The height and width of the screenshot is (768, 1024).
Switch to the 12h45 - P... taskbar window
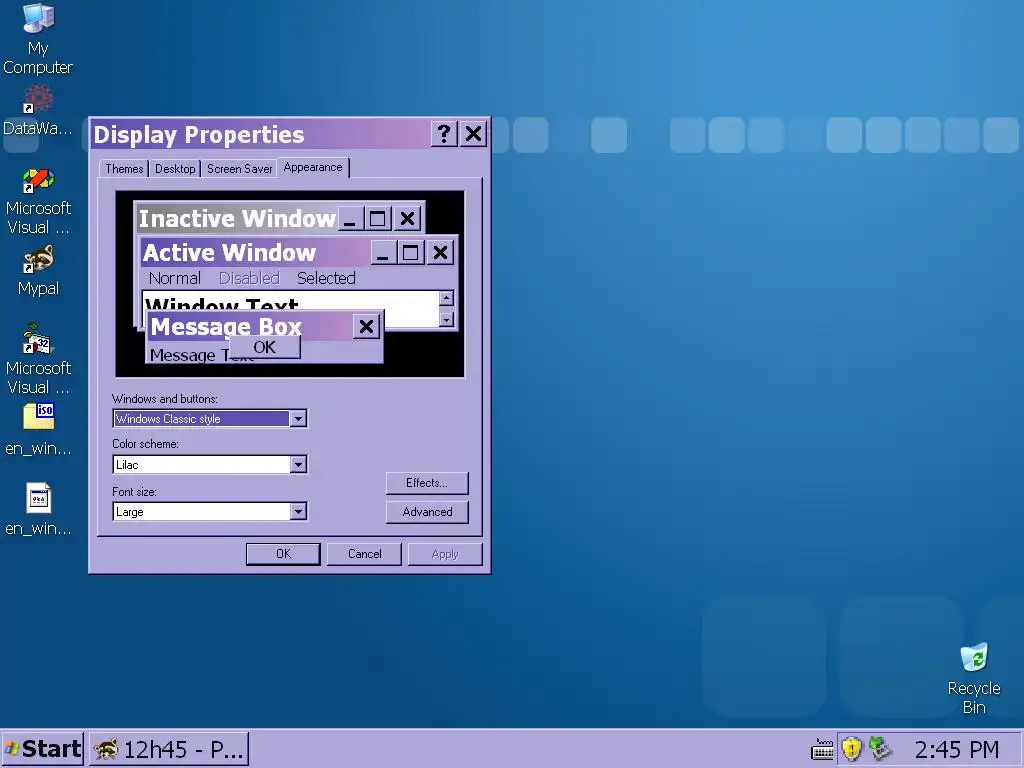coord(169,749)
